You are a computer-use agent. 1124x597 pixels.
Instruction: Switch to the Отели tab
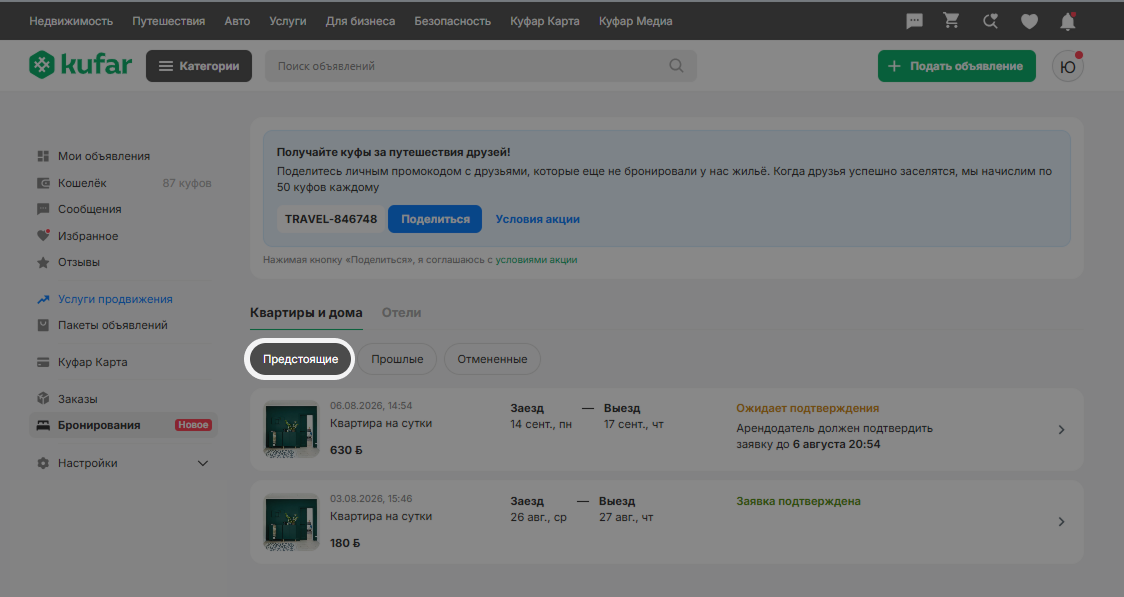click(x=401, y=312)
